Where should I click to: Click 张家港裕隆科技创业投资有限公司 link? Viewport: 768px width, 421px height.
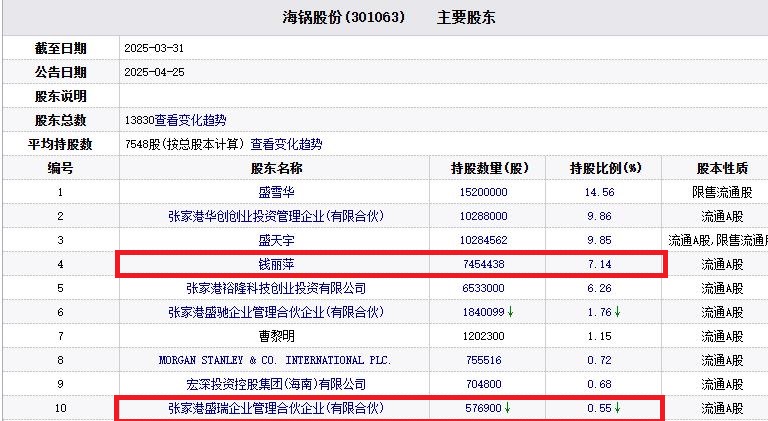tap(276, 288)
